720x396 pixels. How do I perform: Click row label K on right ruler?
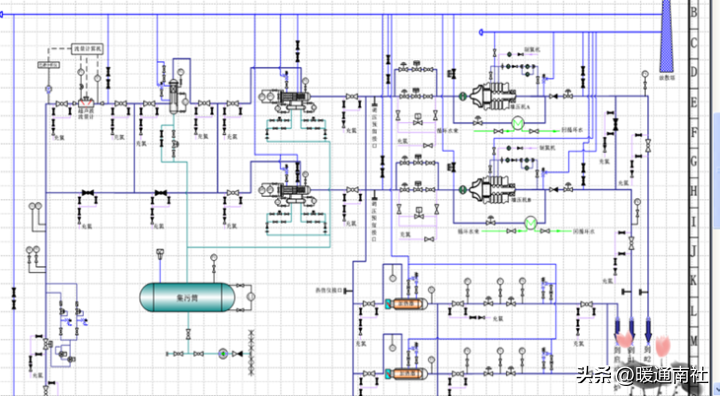coord(694,280)
